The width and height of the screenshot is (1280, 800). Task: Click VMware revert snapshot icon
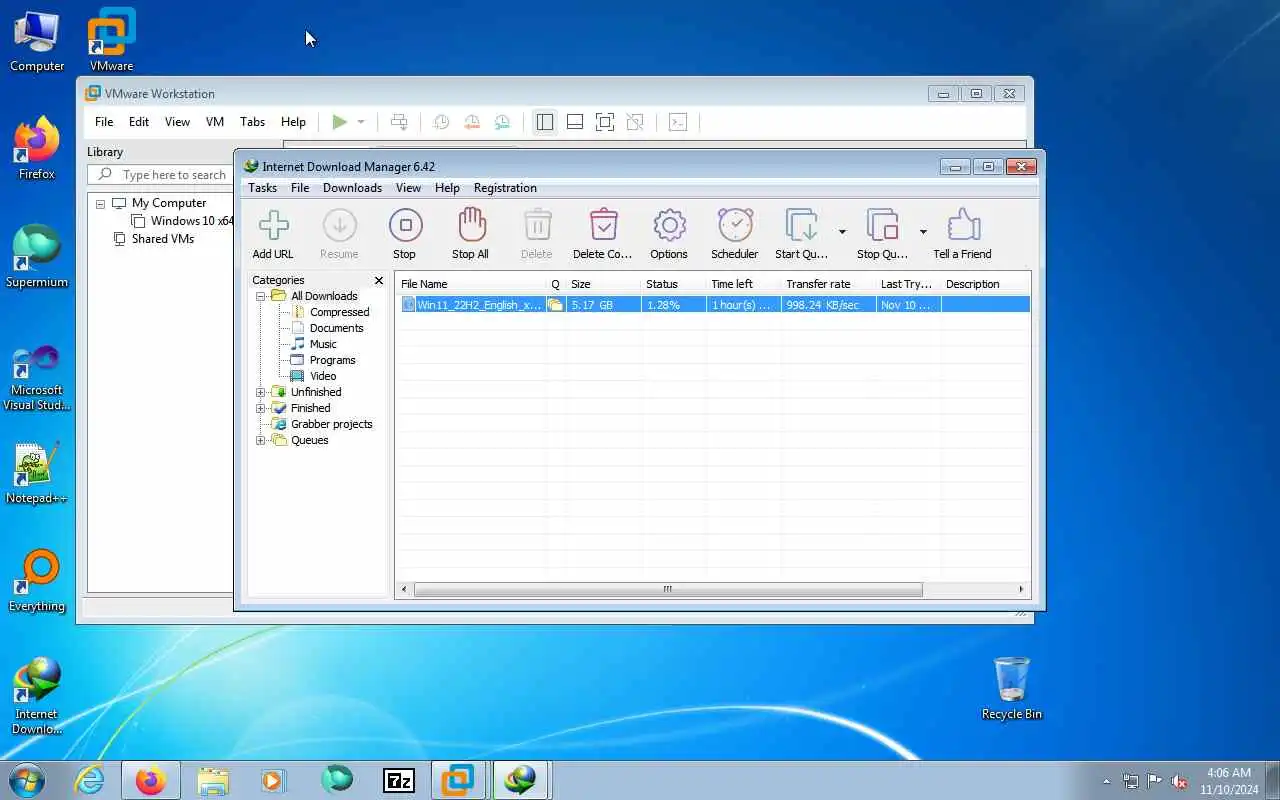coord(472,122)
